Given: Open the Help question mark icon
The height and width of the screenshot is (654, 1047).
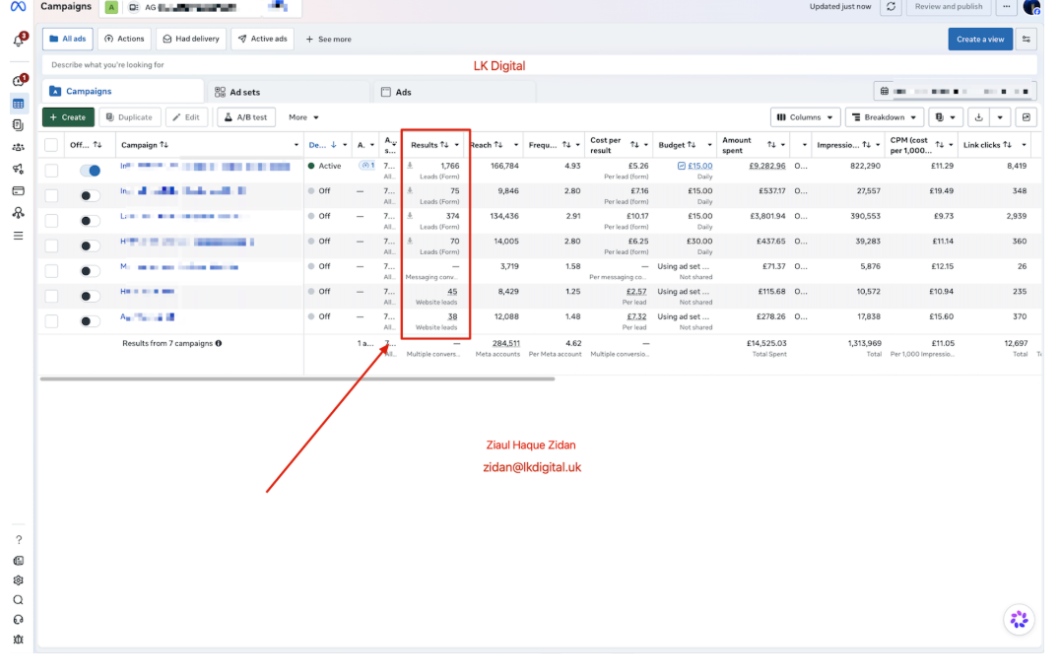Looking at the screenshot, I should (18, 540).
